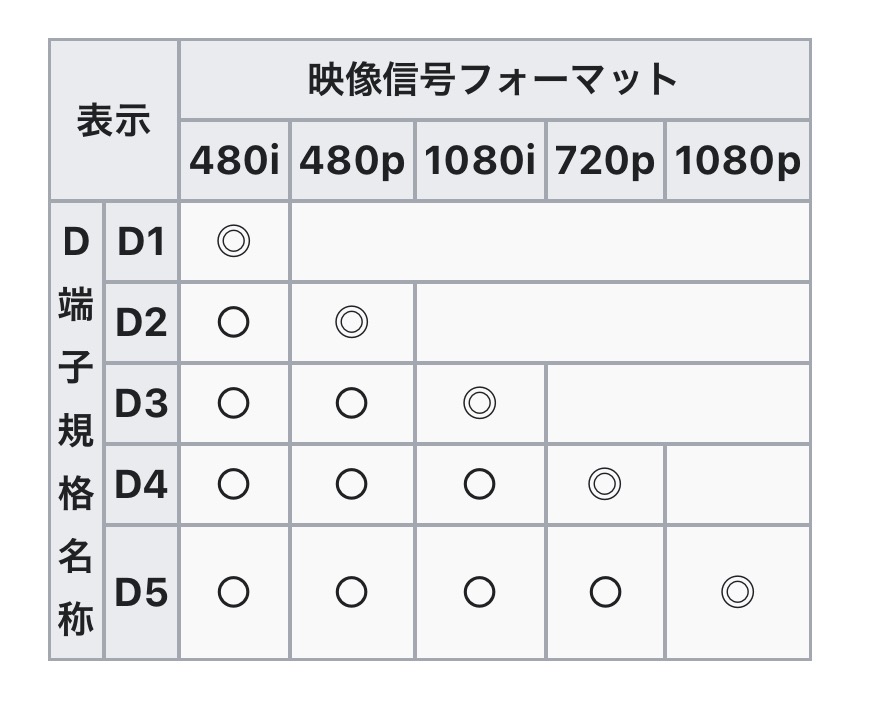This screenshot has height=705, width=879.
Task: Click the 表示 header cell
Action: (114, 120)
